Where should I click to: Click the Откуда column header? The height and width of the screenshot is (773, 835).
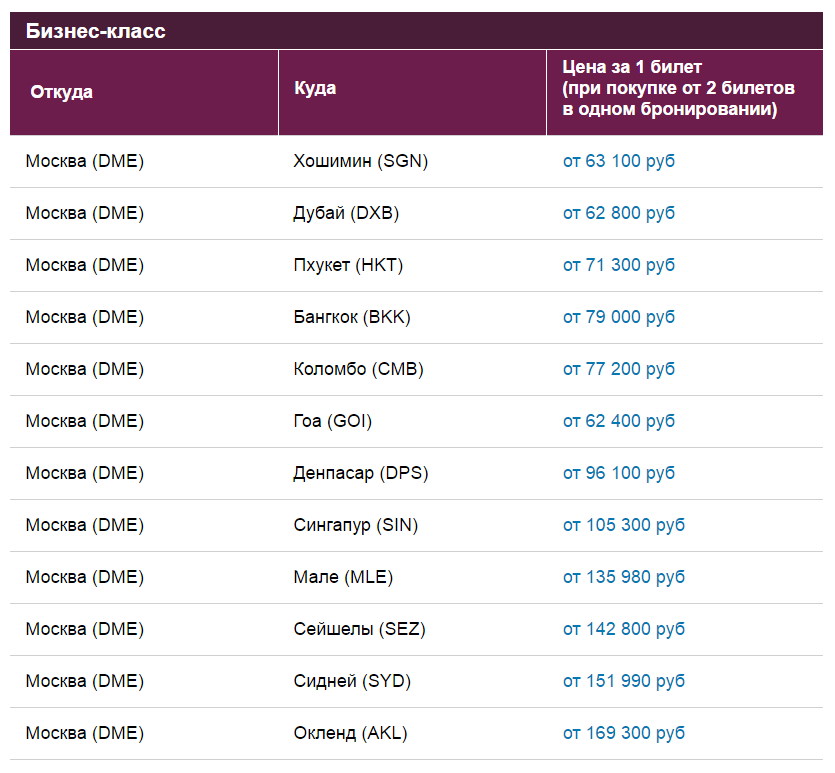62,92
